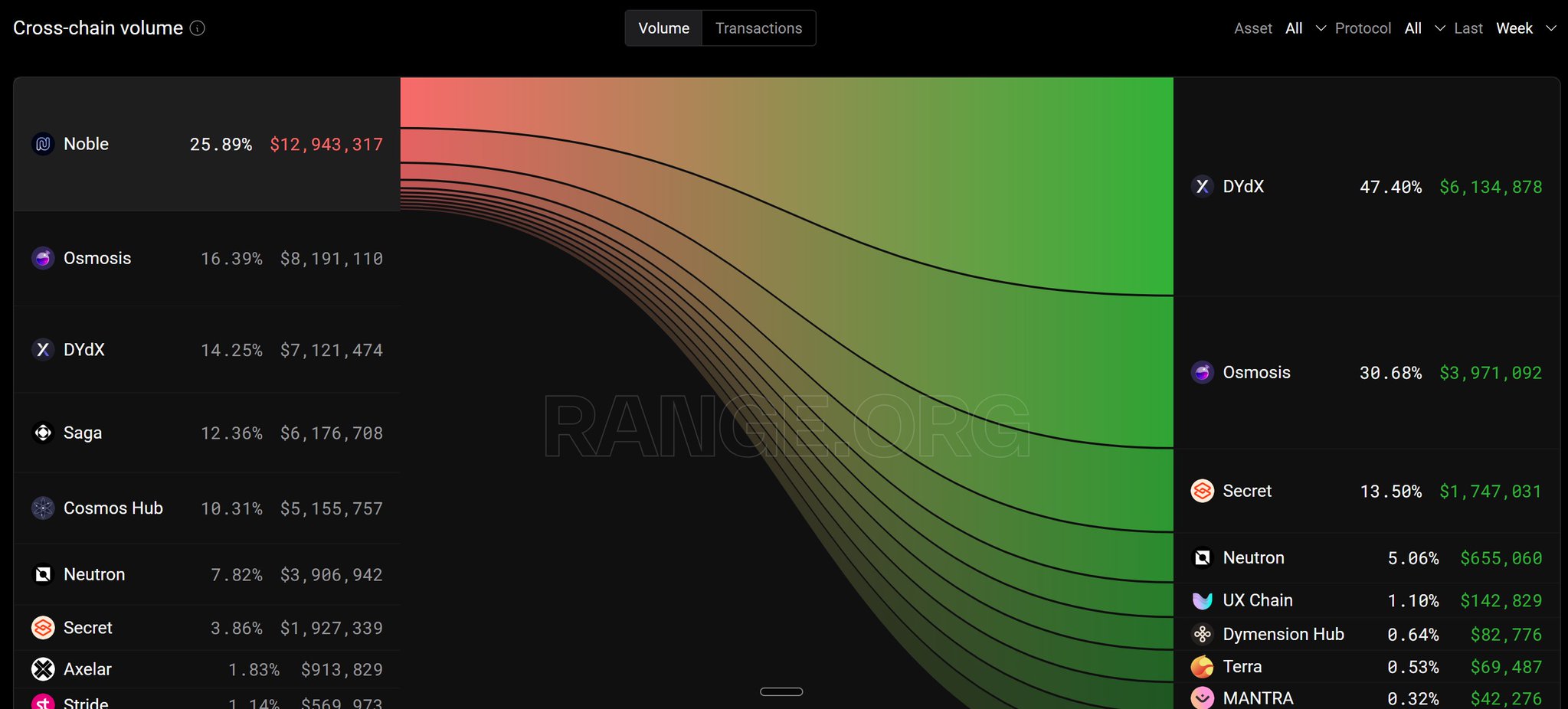This screenshot has height=709, width=1568.
Task: Click the $655,060 Neutron destination volume
Action: (x=1501, y=558)
